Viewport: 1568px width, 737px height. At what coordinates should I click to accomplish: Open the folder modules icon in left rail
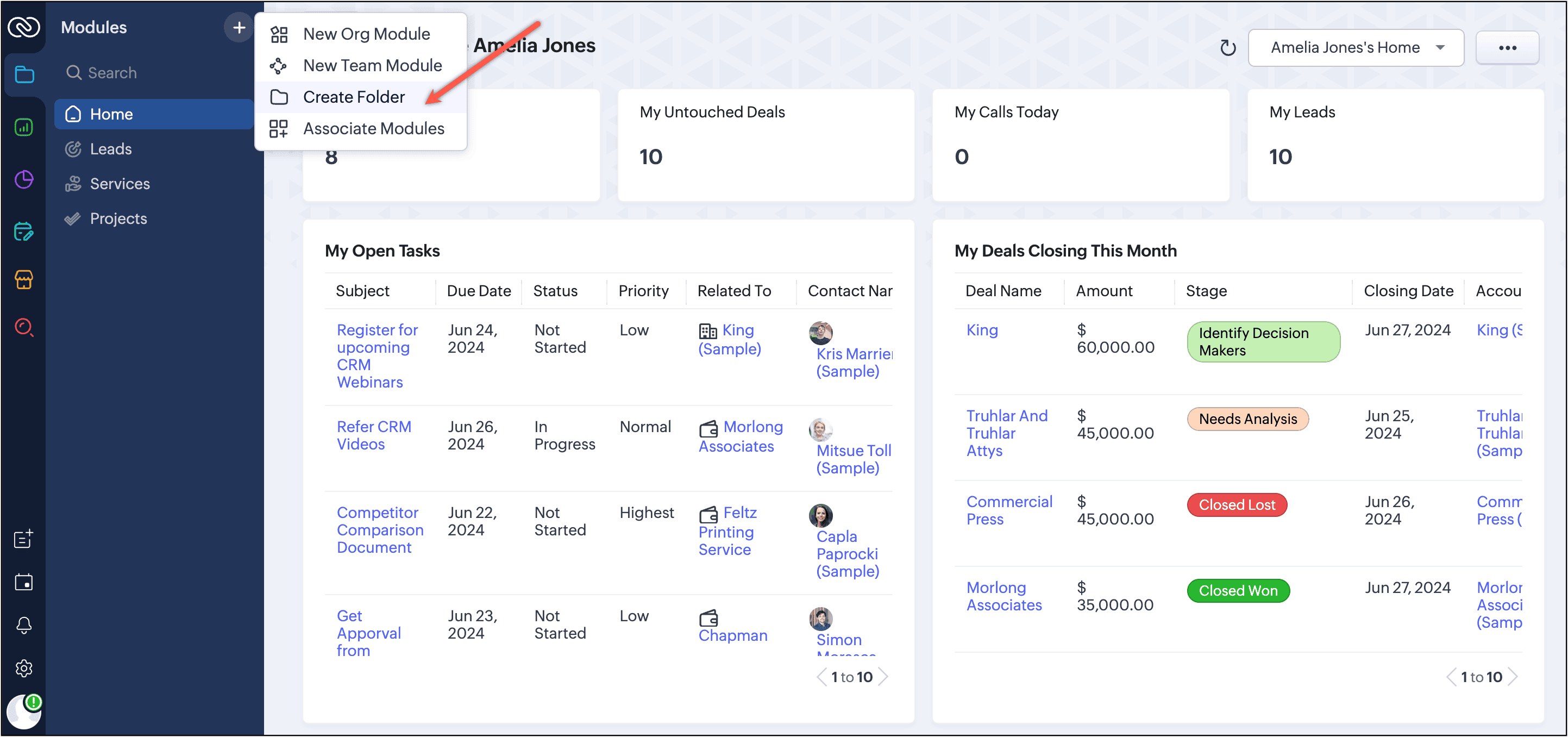[24, 74]
